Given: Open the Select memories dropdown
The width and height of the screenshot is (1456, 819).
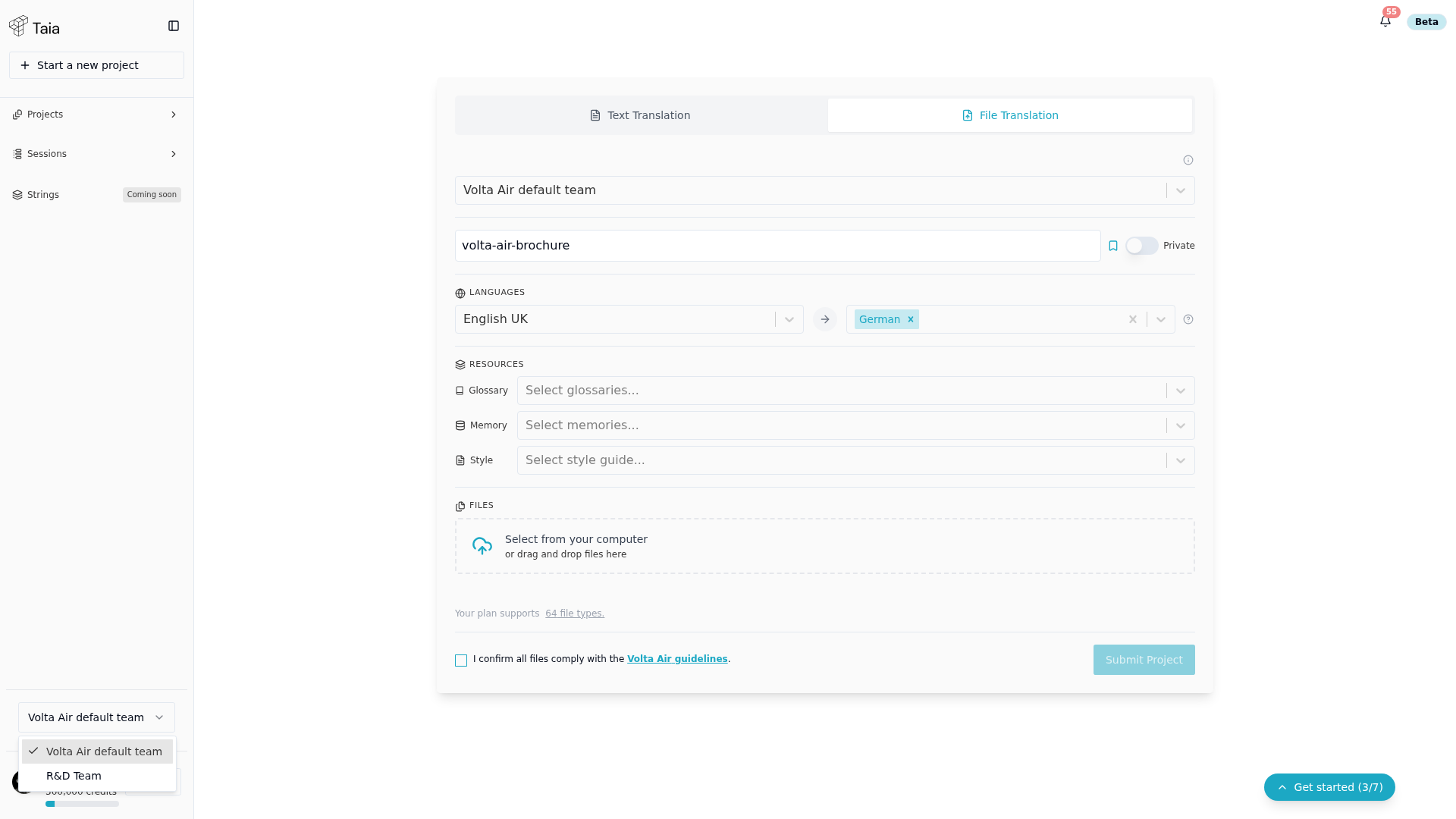Looking at the screenshot, I should click(x=856, y=425).
